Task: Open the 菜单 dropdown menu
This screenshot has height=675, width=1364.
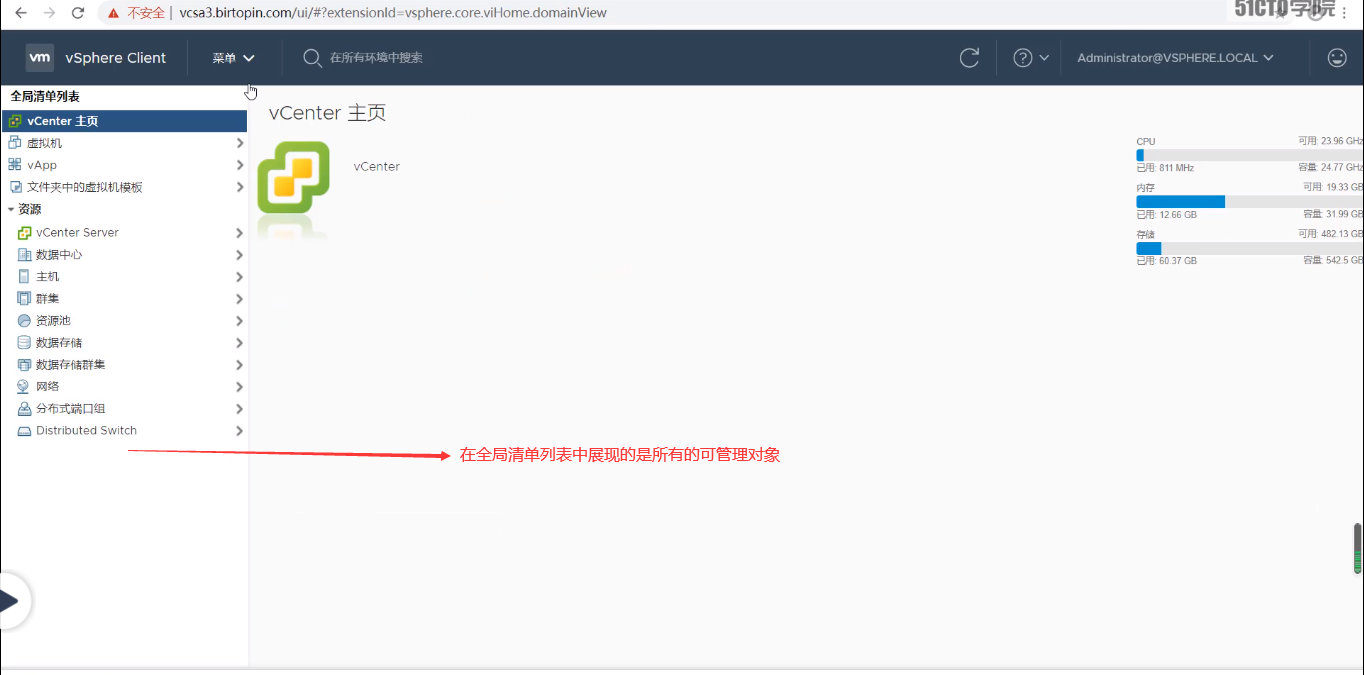Action: point(233,58)
